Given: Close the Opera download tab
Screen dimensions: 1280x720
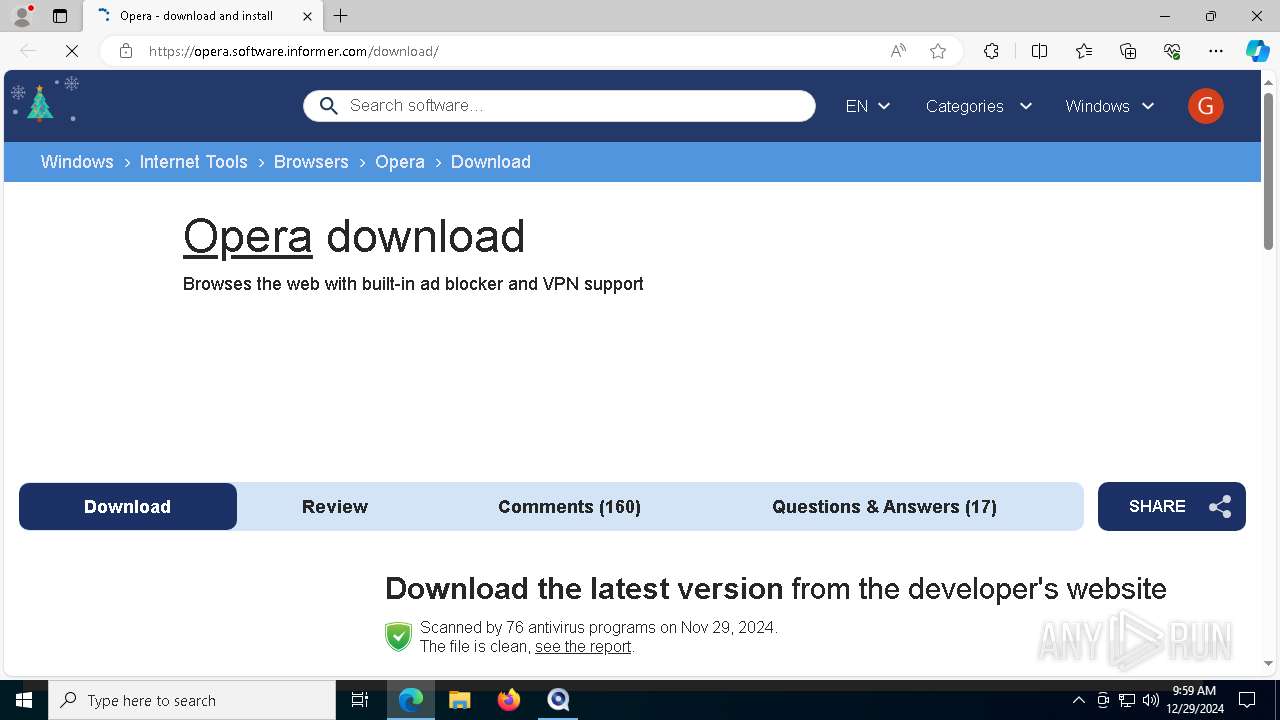Looking at the screenshot, I should [307, 16].
